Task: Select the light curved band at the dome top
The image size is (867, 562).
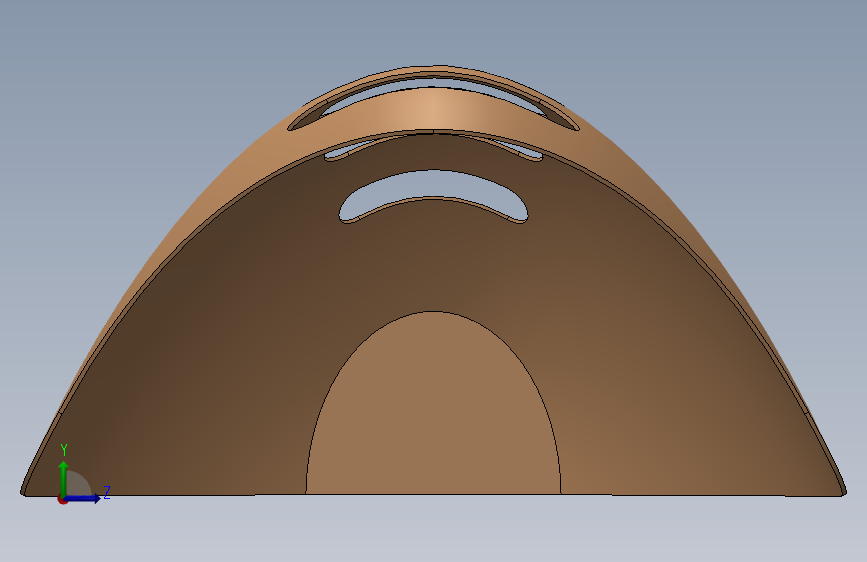Action: point(434,108)
